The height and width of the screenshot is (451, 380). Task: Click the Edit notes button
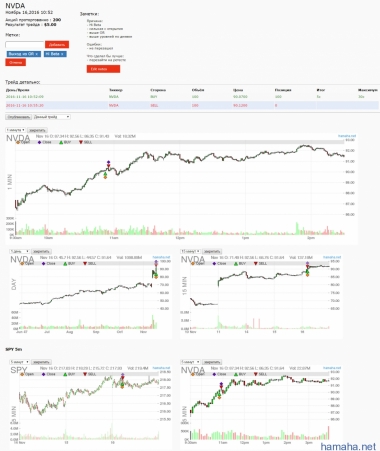[x=103, y=69]
